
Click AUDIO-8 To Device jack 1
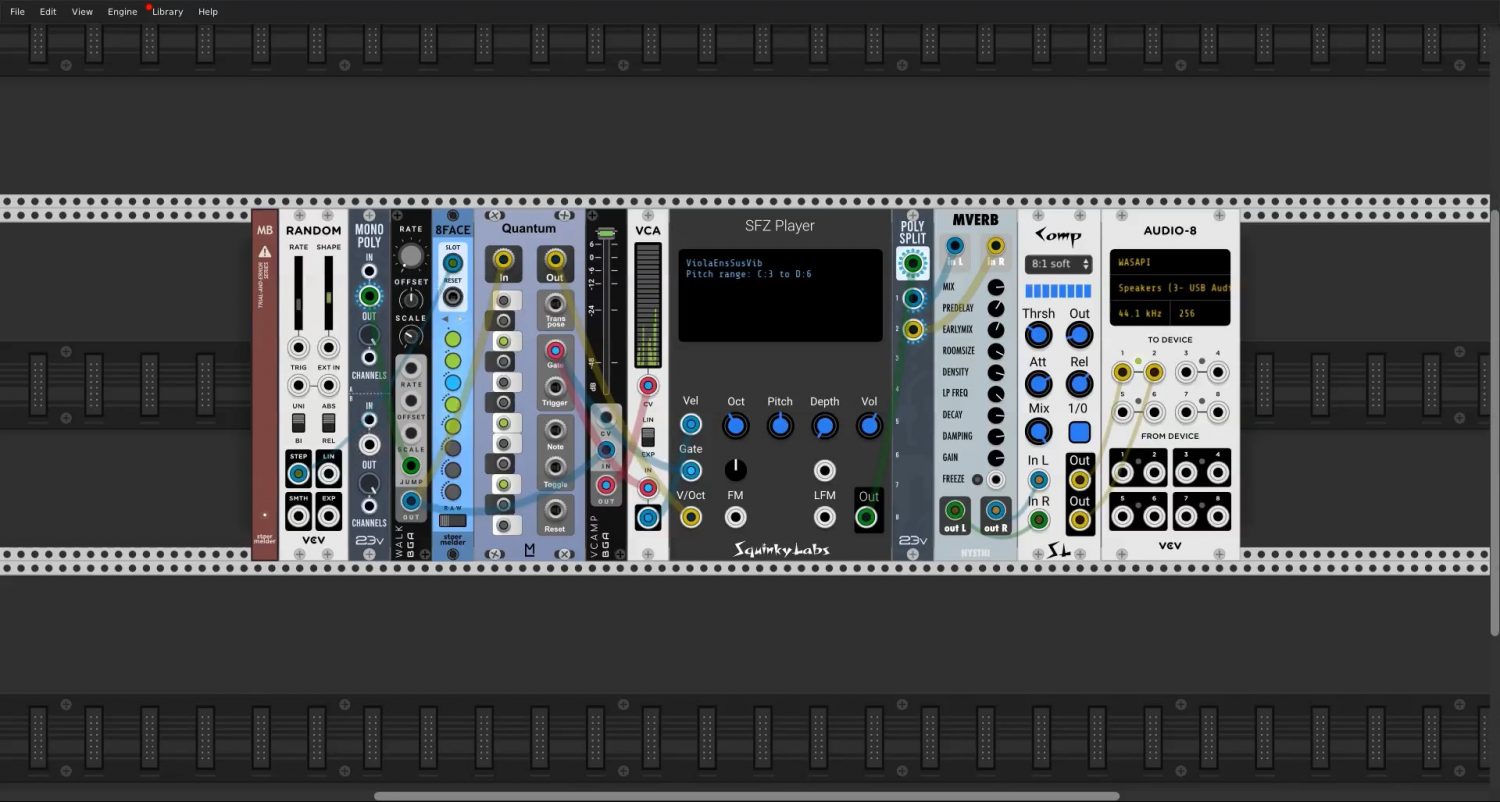click(x=1123, y=372)
